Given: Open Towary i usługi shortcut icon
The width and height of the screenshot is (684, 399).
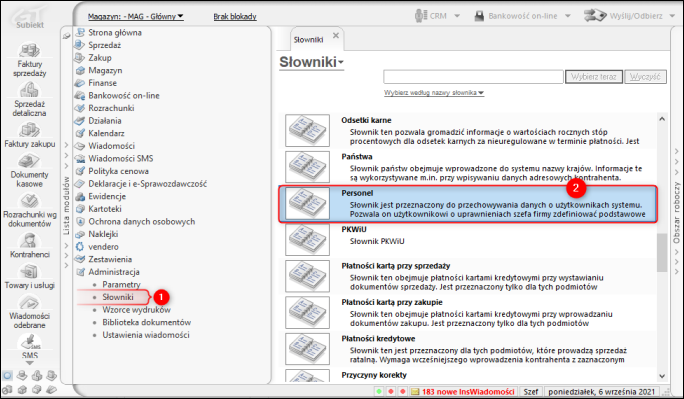Looking at the screenshot, I should tap(30, 272).
